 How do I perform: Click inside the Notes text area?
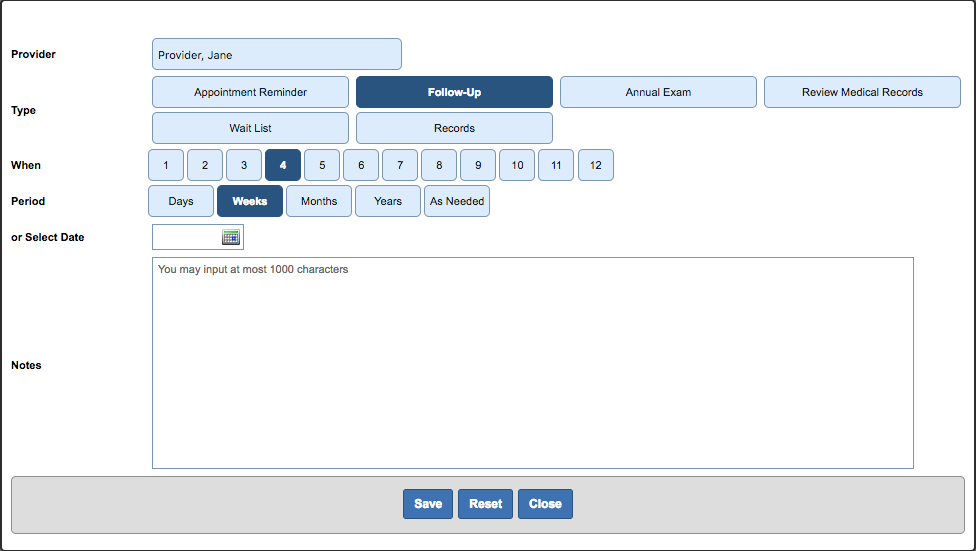click(x=532, y=363)
